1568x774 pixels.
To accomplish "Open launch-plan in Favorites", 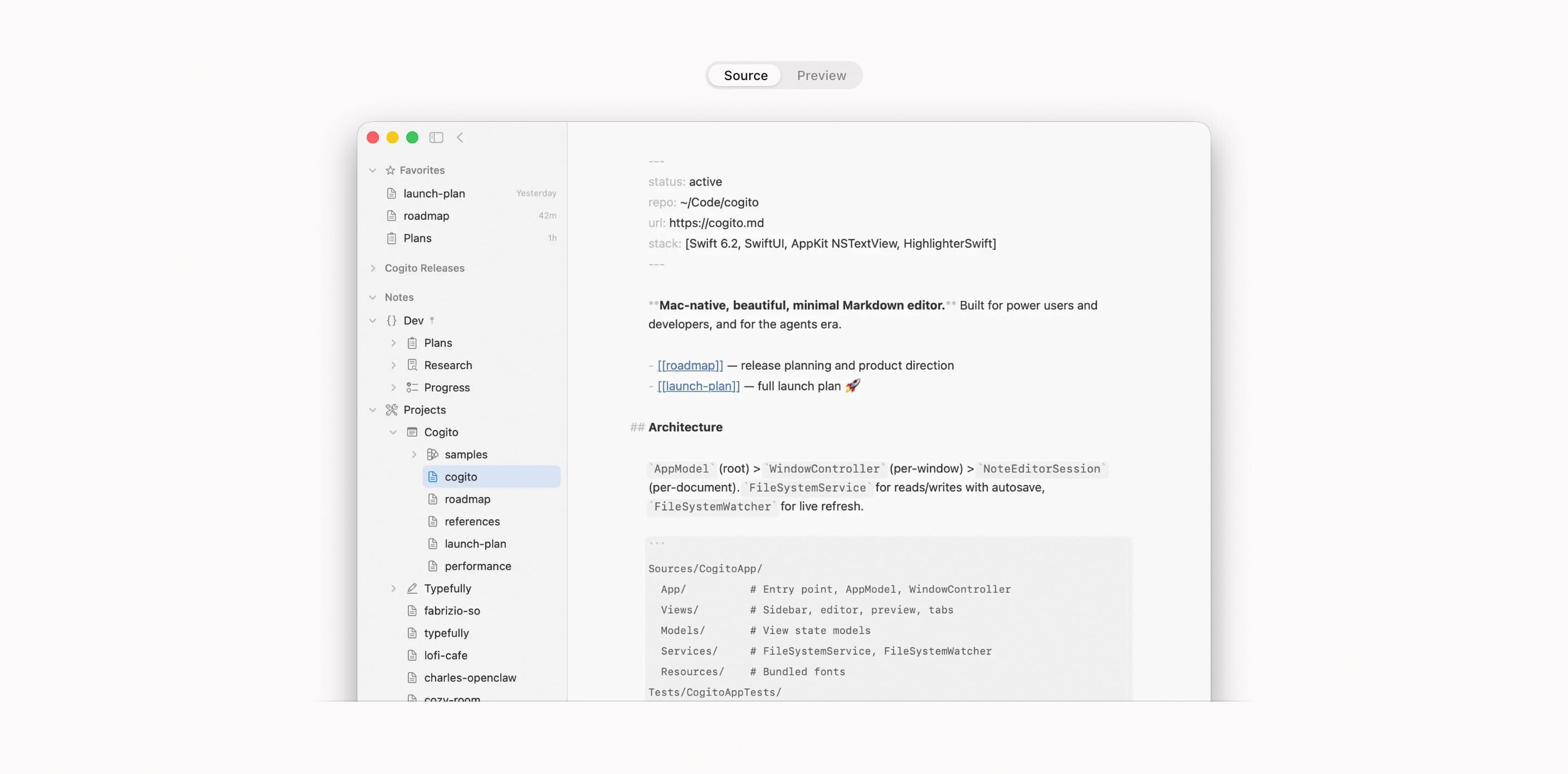I will pos(471,193).
